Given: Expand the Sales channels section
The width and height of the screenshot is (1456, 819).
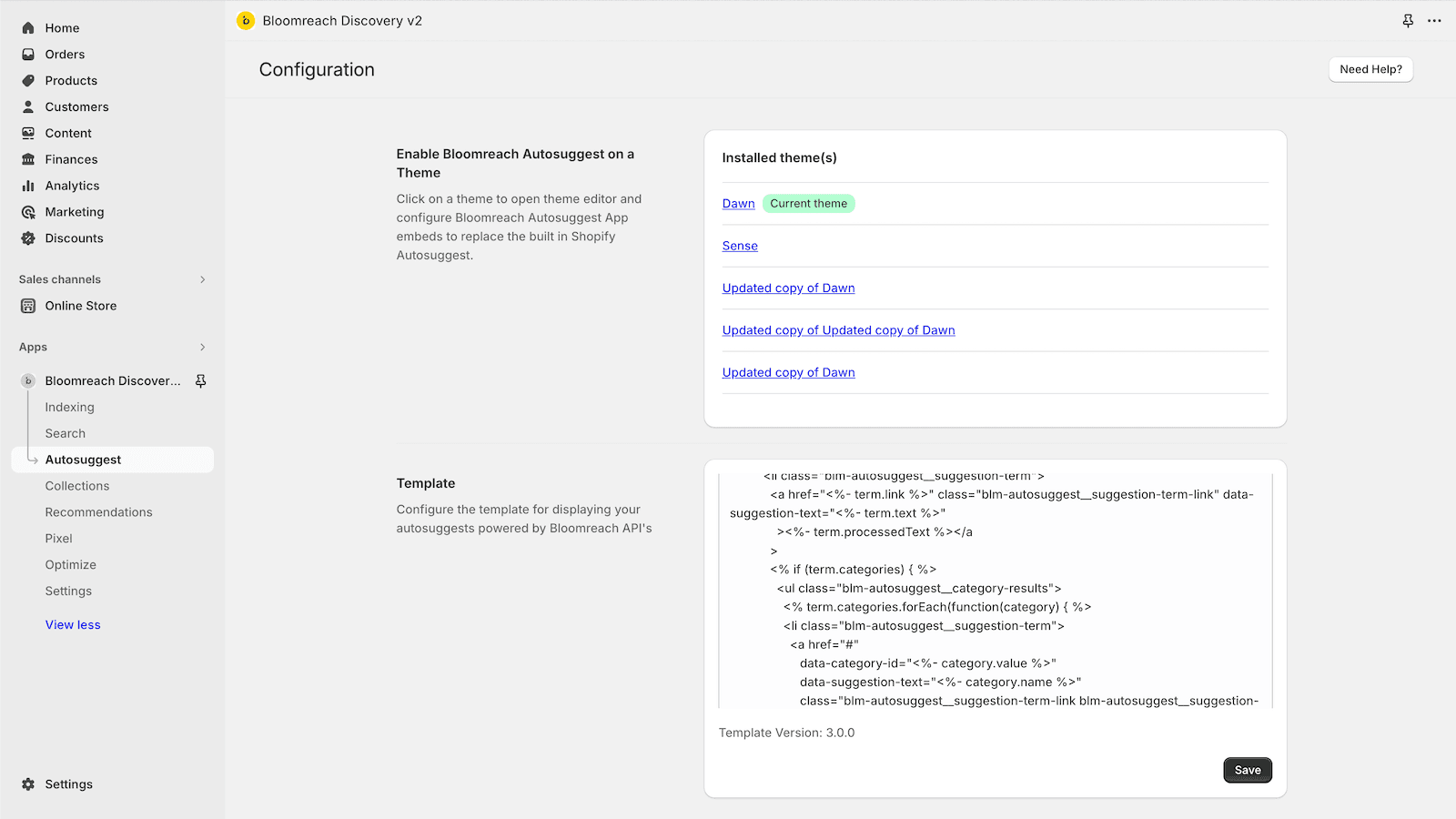Looking at the screenshot, I should tap(202, 279).
